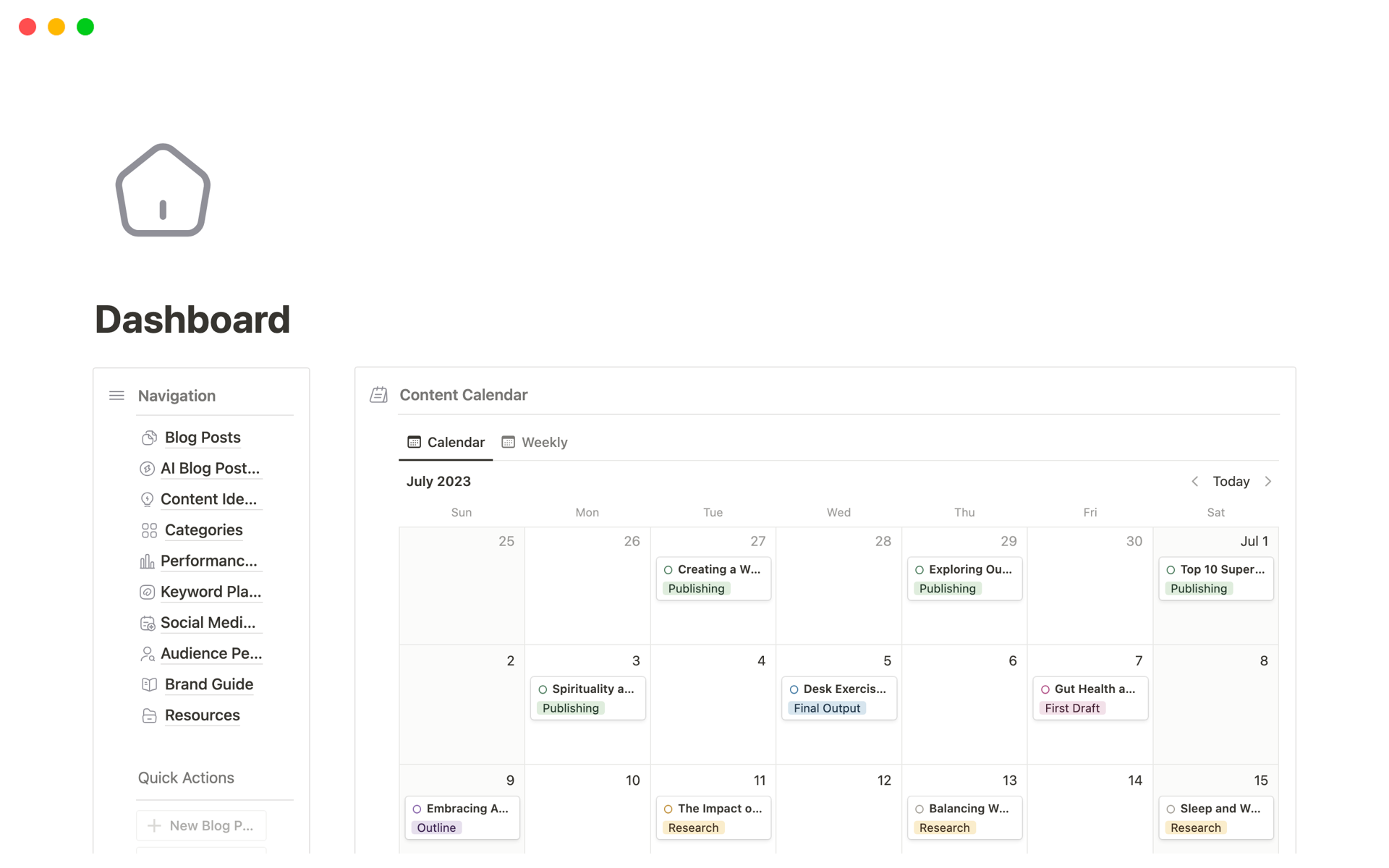The image size is (1389, 868).
Task: Click the Content Ideas lightbulb icon
Action: click(x=147, y=500)
